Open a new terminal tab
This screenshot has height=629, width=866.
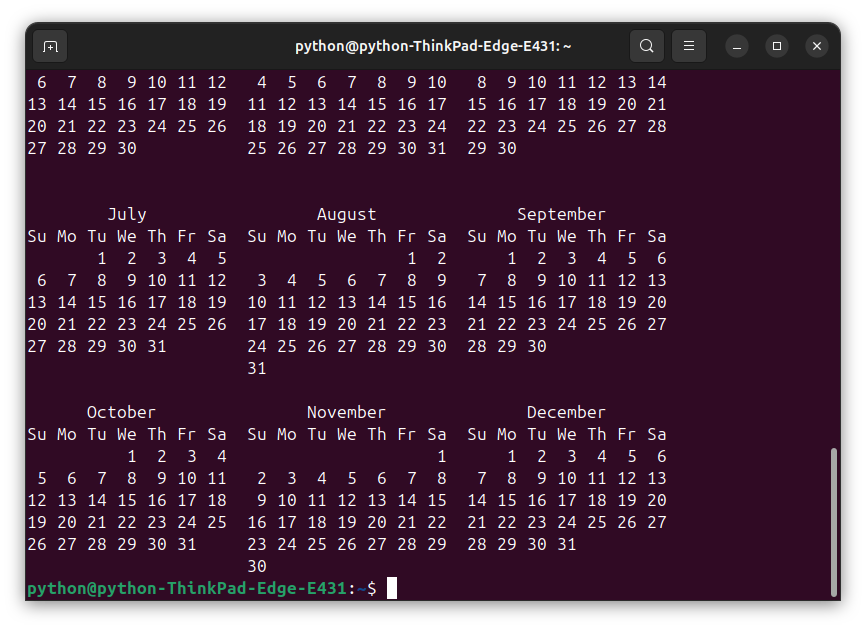pyautogui.click(x=50, y=46)
